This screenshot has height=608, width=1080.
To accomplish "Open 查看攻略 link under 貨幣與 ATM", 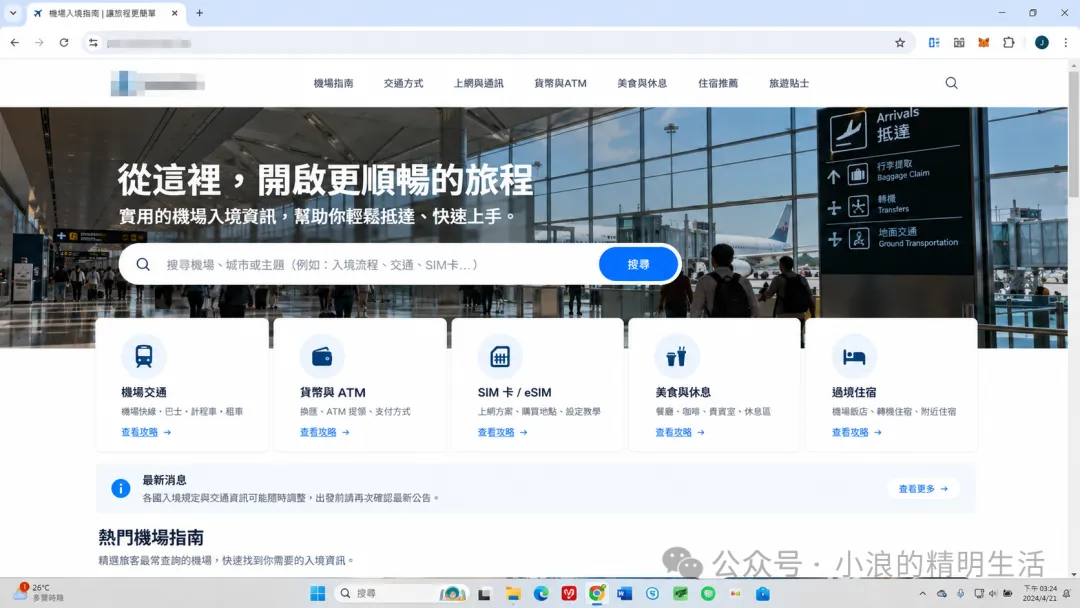I will pos(324,432).
